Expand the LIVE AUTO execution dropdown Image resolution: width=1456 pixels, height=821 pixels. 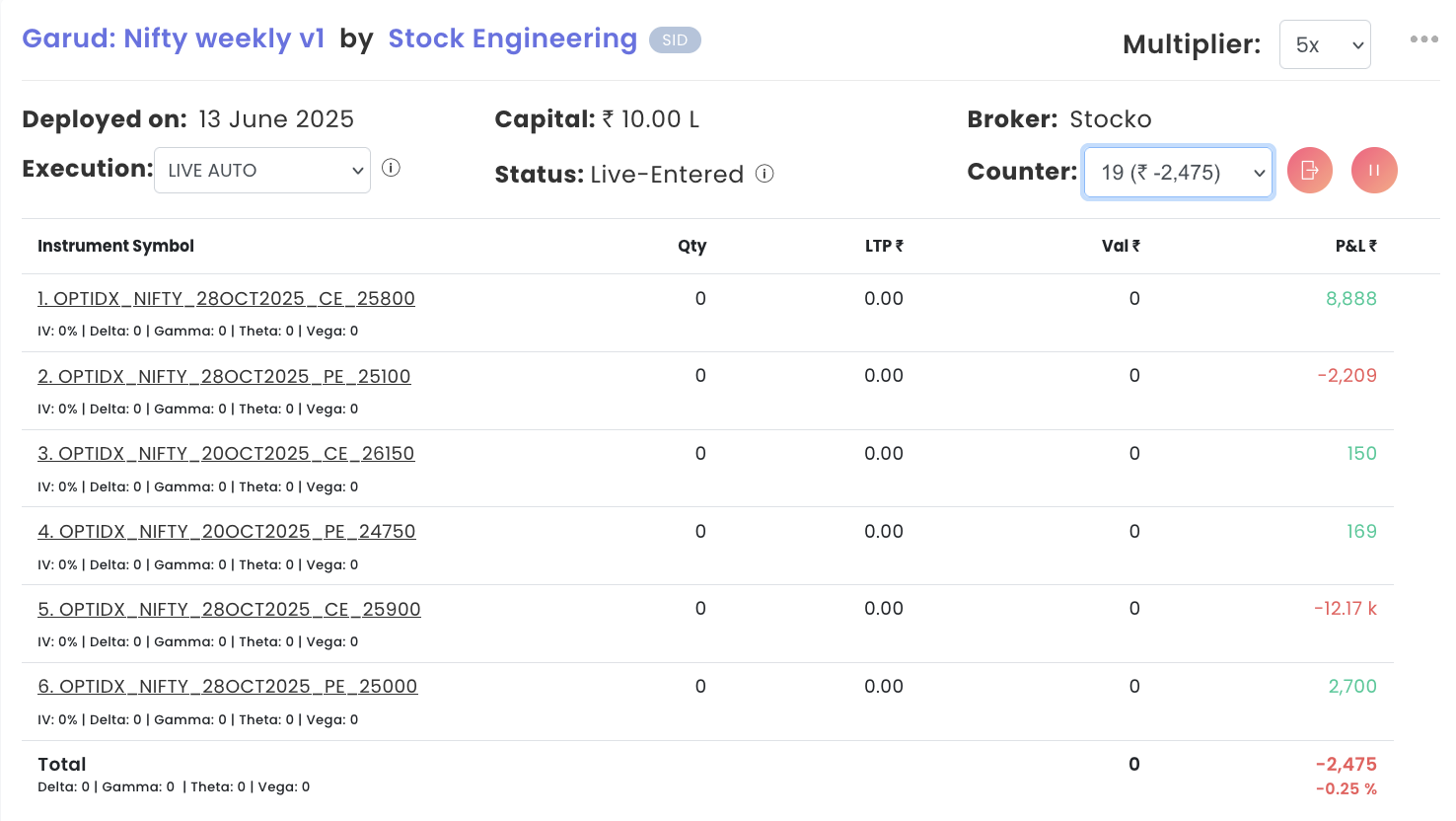262,171
